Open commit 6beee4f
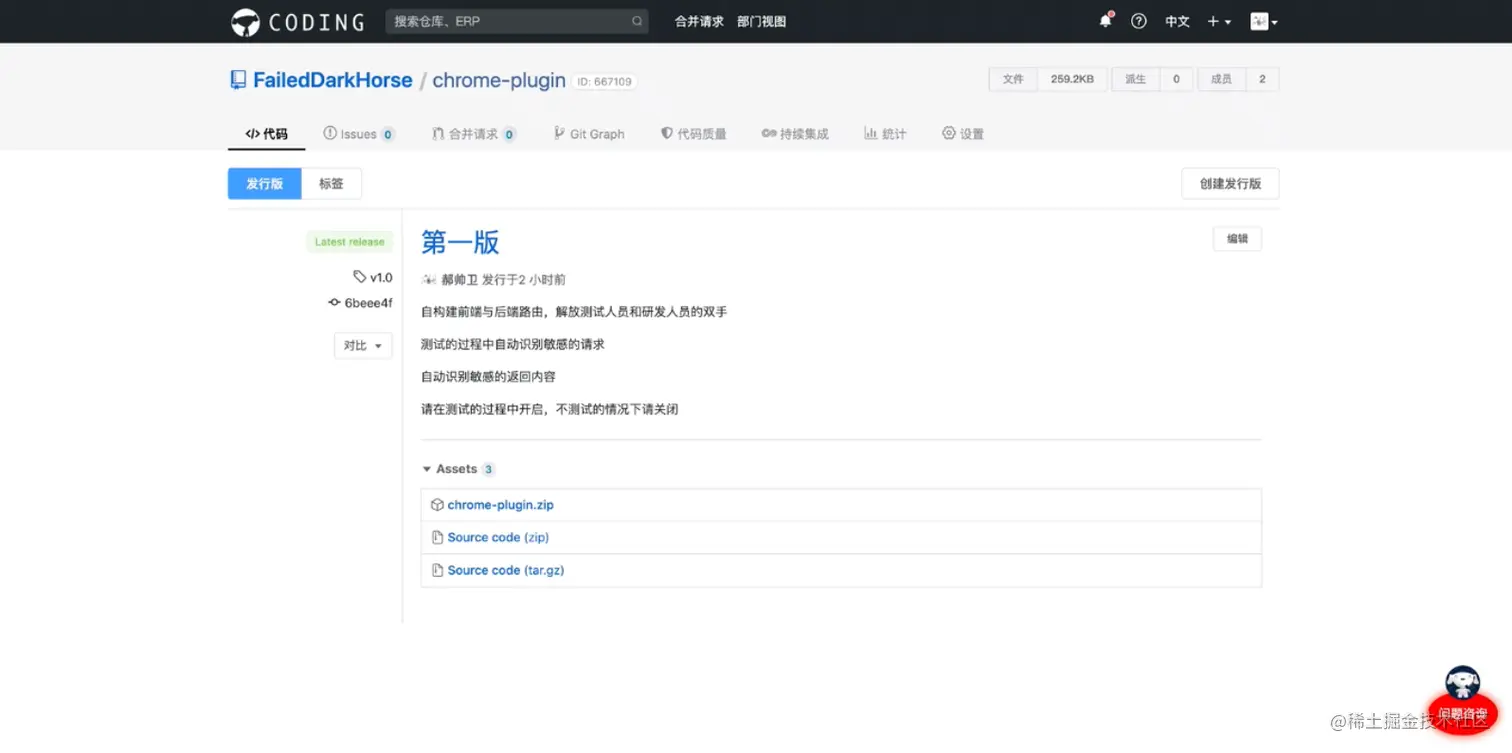 360,303
